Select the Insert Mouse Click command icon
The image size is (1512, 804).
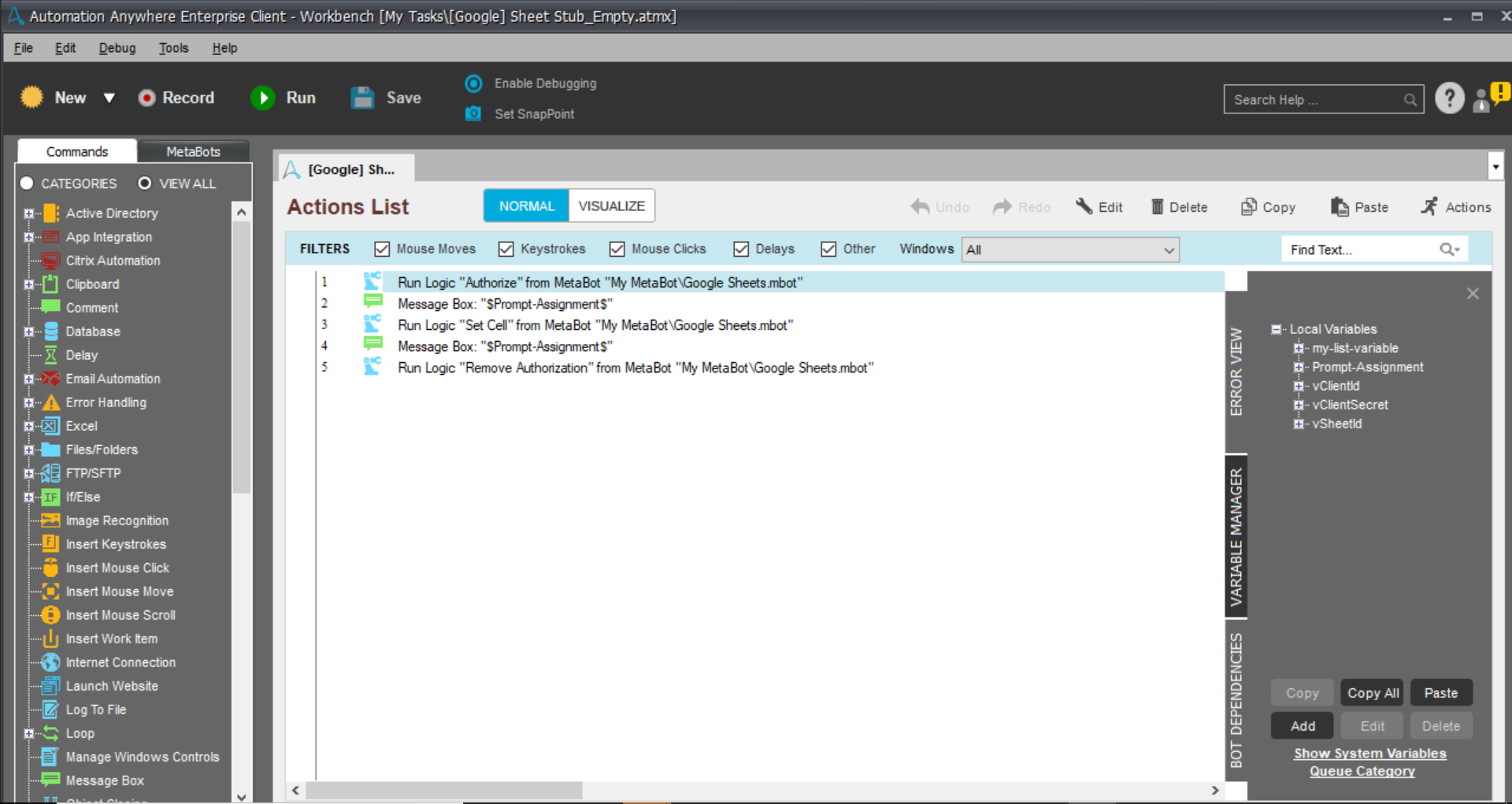[50, 568]
